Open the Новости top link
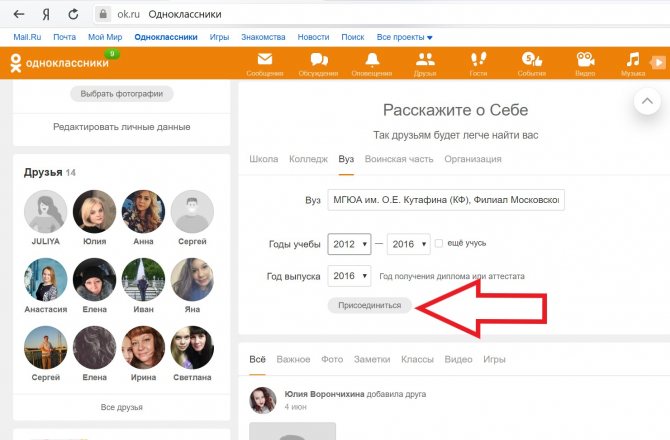 point(313,37)
